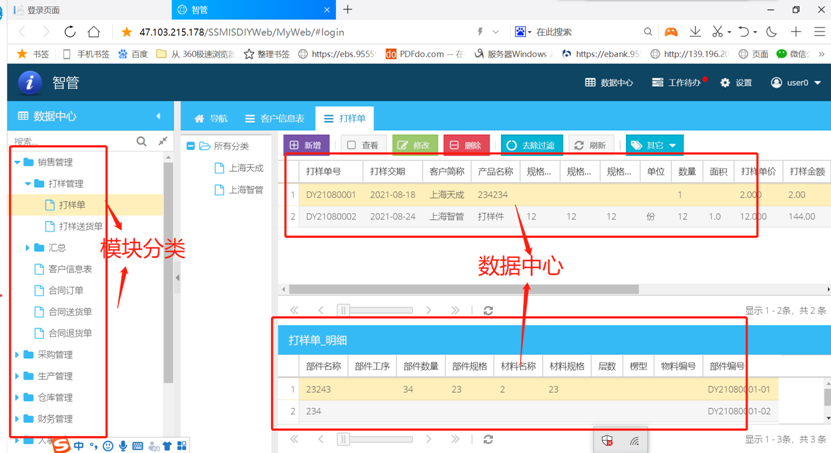Expand the 仓库管理 folder
This screenshot has width=831, height=453.
click(x=17, y=397)
